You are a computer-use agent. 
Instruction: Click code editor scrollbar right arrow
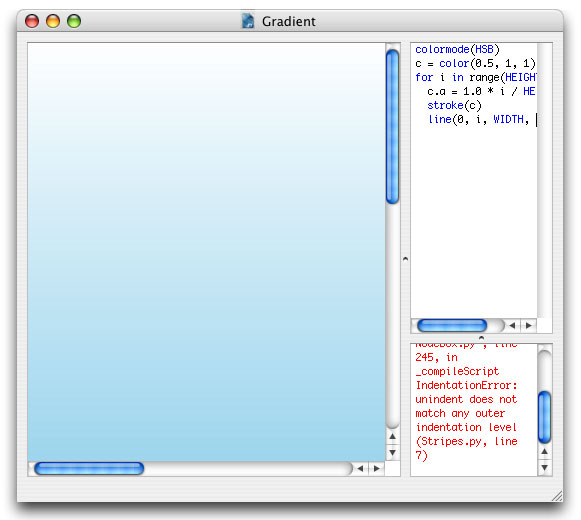[x=529, y=326]
